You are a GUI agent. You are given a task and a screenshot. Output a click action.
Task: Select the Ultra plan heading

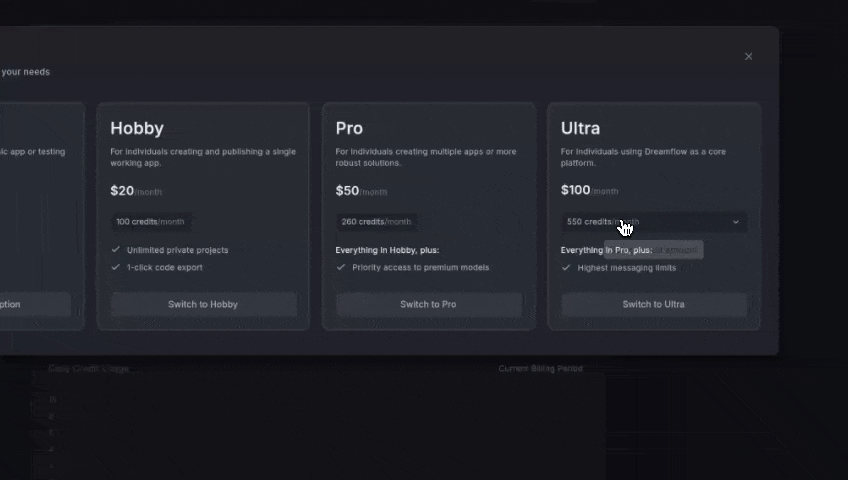coord(580,128)
